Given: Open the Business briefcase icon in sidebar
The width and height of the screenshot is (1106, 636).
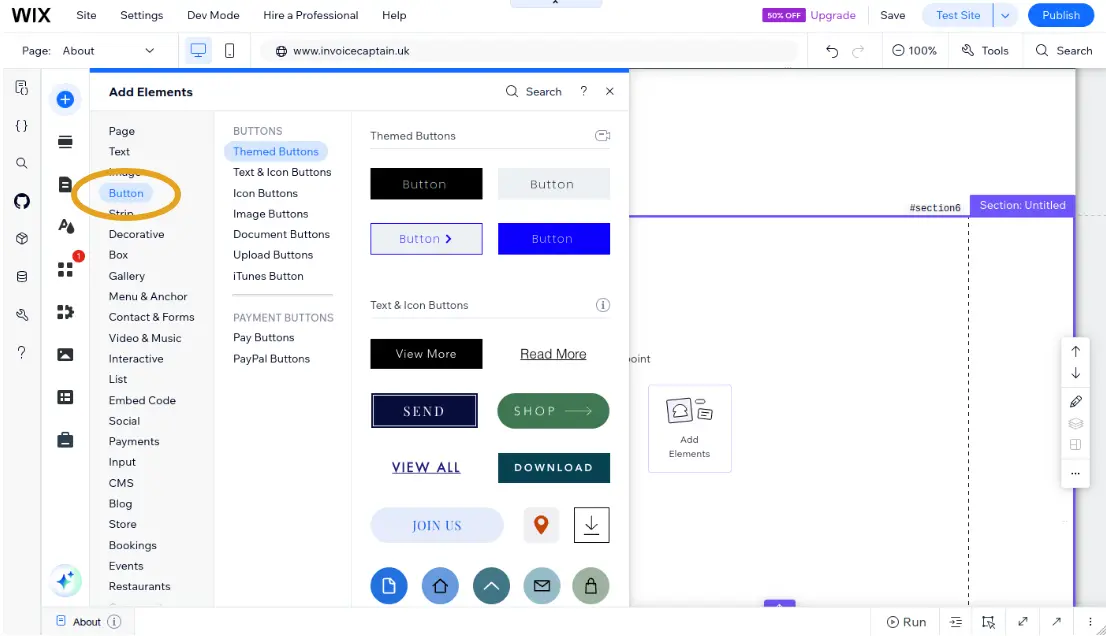Looking at the screenshot, I should pyautogui.click(x=66, y=441).
